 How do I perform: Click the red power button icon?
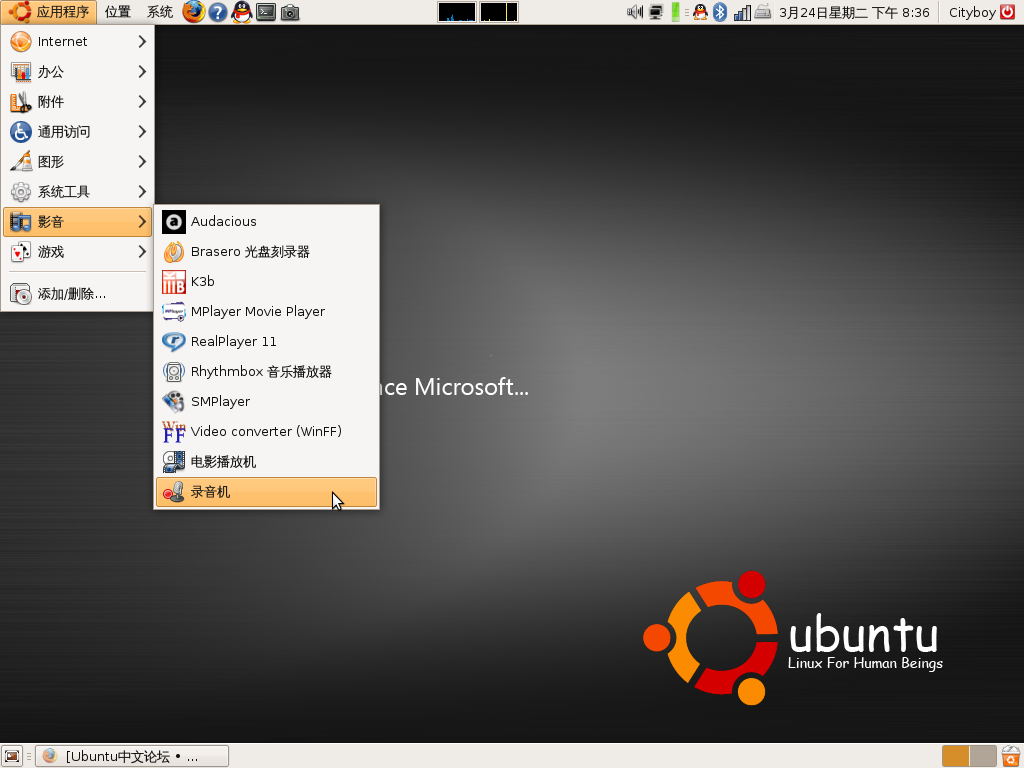point(1008,12)
